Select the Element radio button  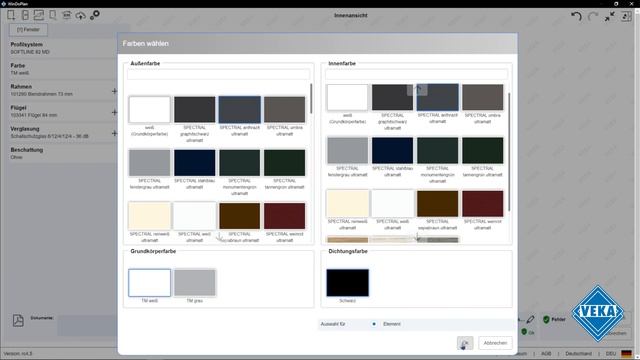[374, 324]
